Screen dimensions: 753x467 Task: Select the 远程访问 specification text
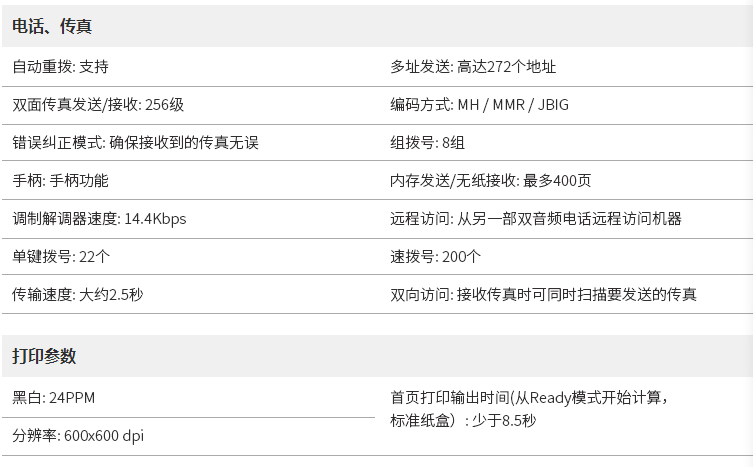click(x=536, y=219)
